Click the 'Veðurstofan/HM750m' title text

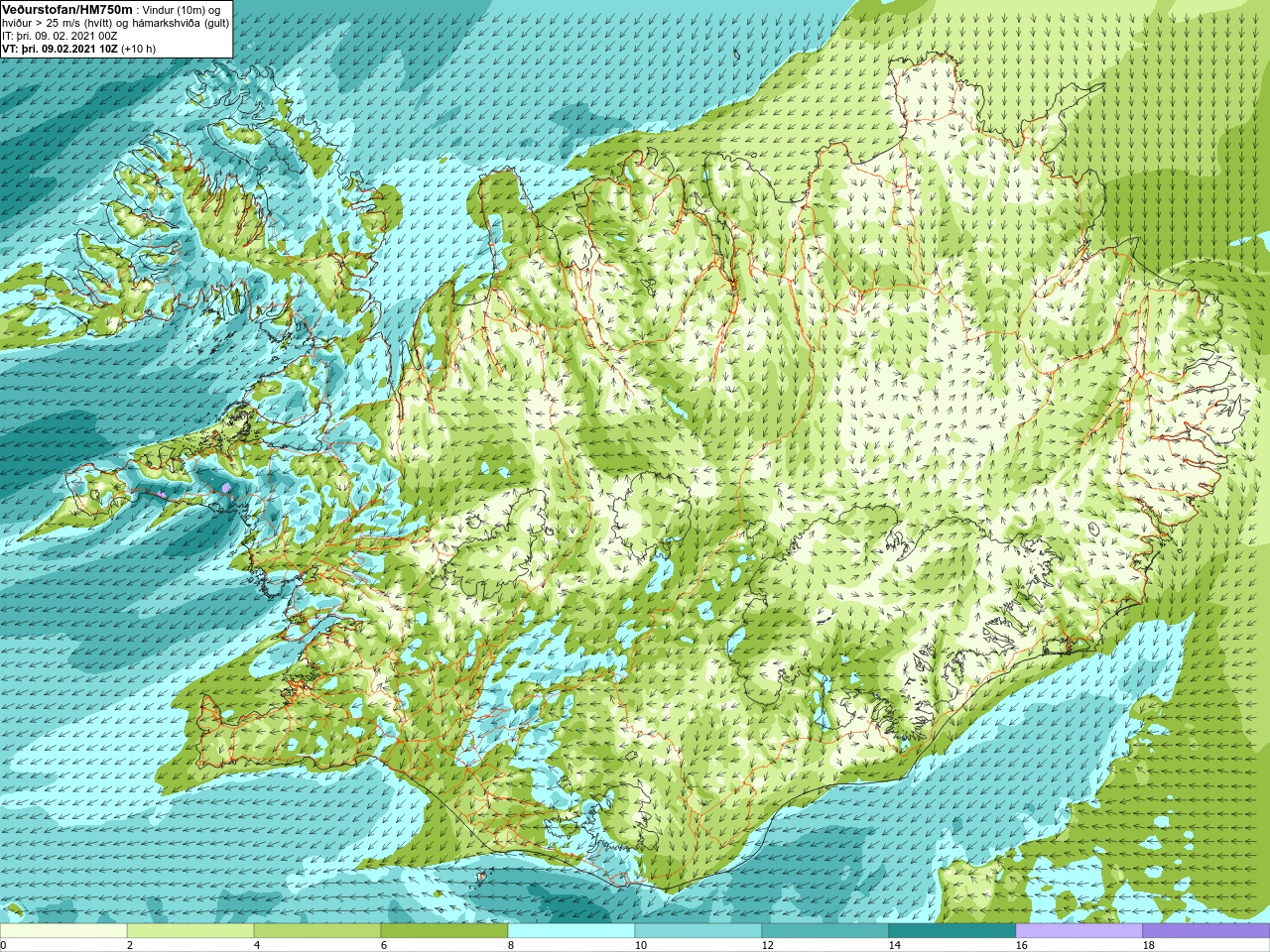click(x=67, y=9)
